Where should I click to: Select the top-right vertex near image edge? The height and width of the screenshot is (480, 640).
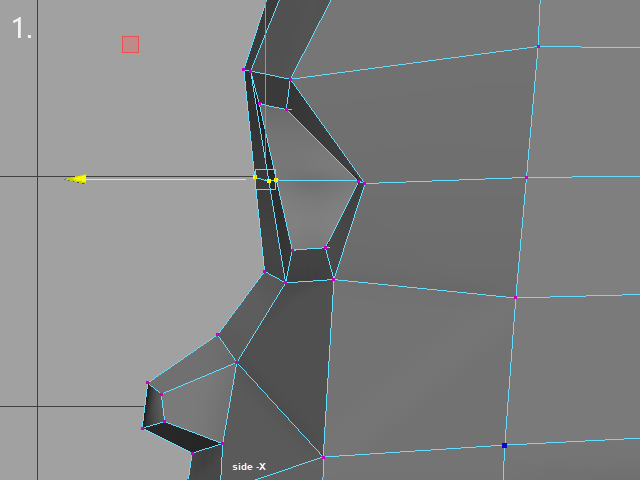pos(537,46)
